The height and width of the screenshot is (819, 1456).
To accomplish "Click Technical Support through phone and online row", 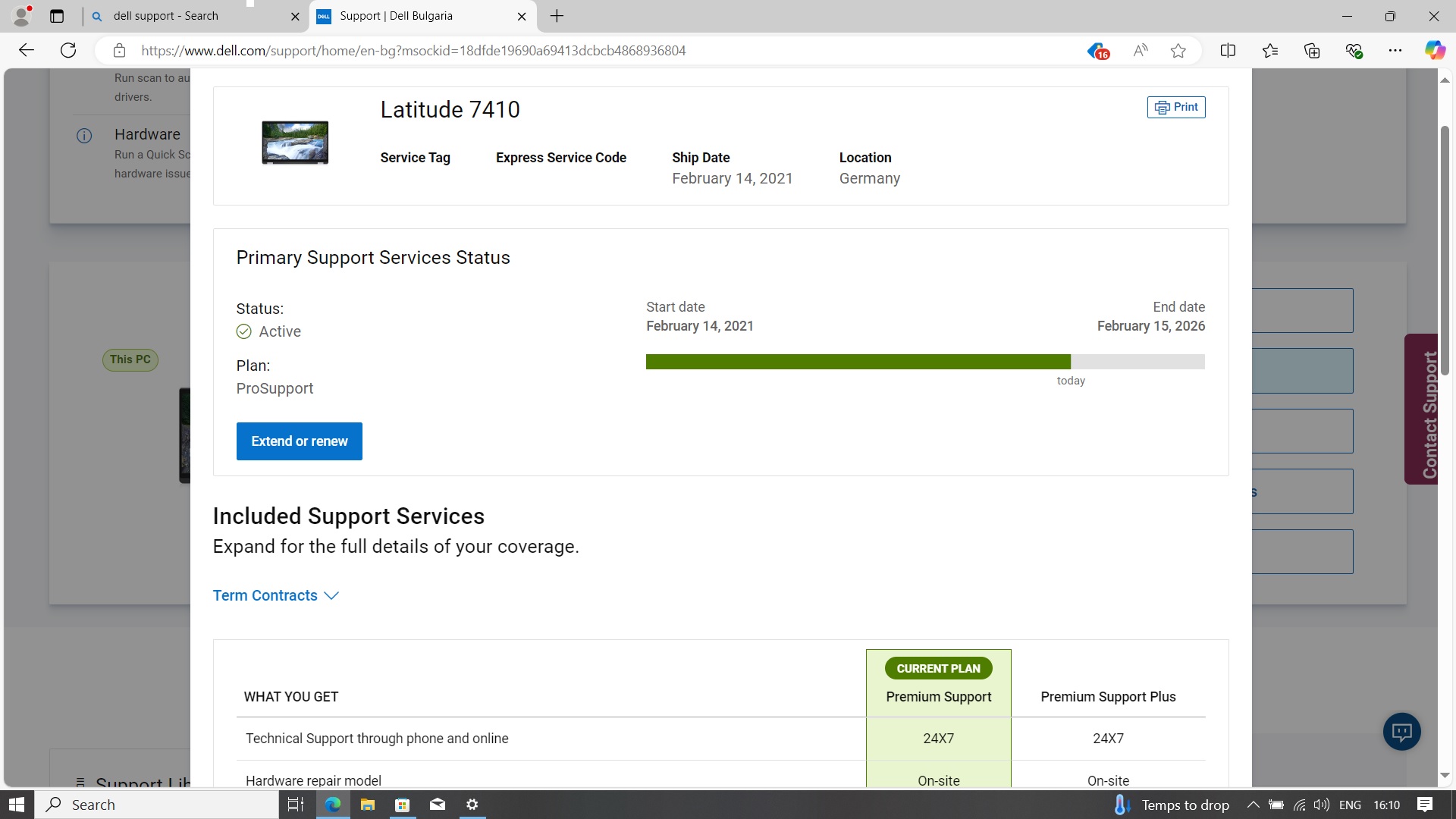I will (x=720, y=739).
